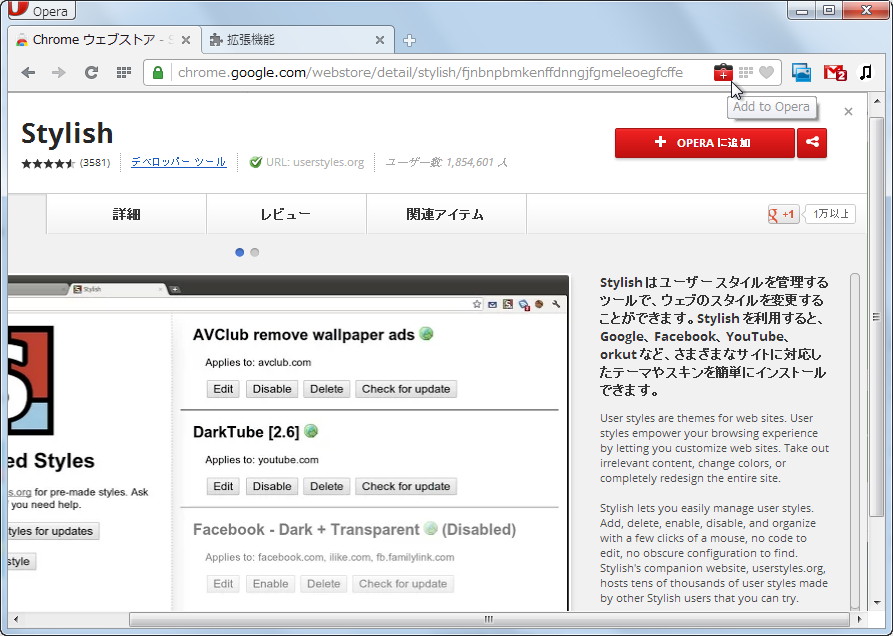The width and height of the screenshot is (893, 636).
Task: Click the Add to Opera briefcase icon
Action: click(x=722, y=72)
